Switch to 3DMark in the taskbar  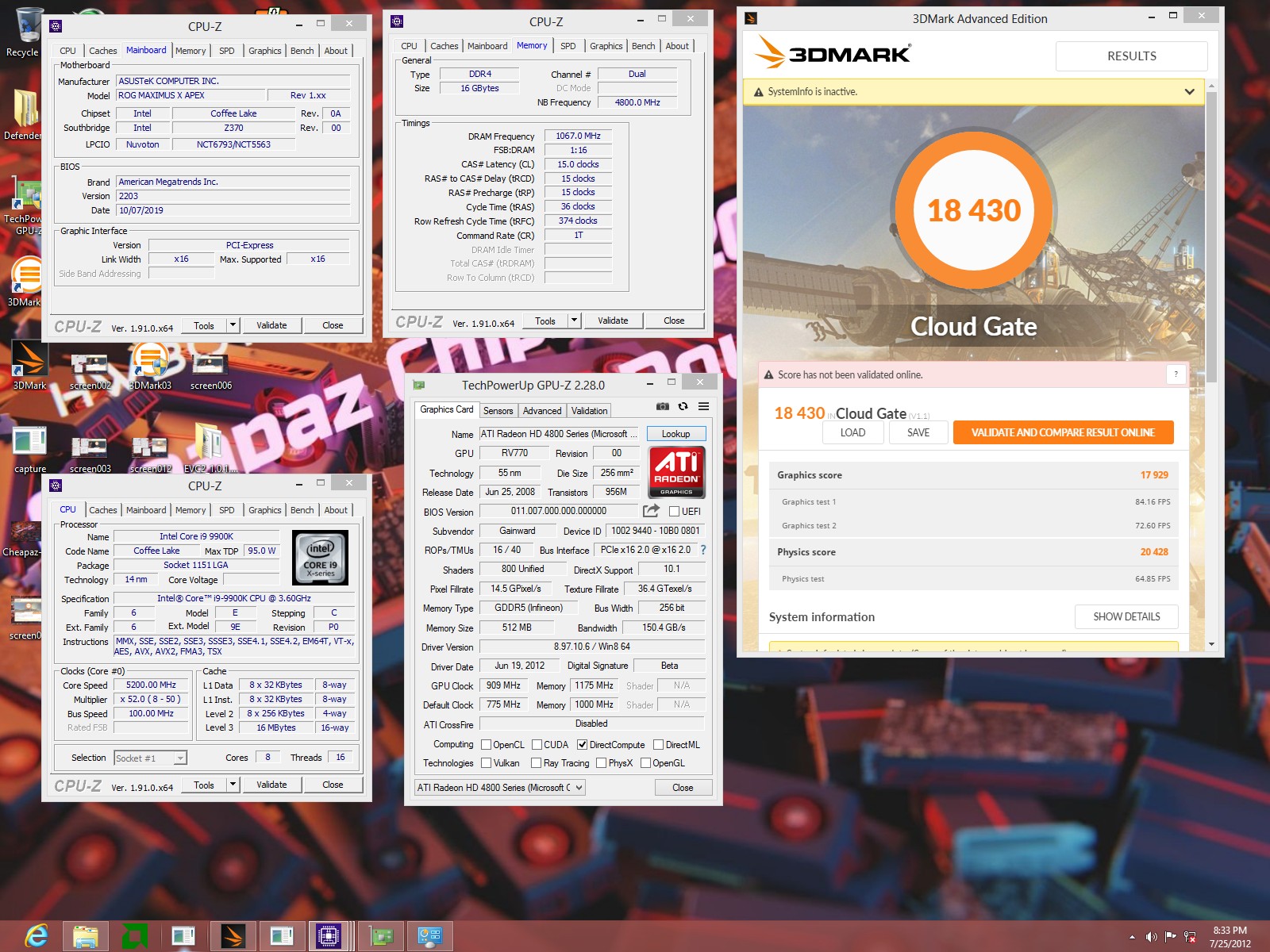click(233, 936)
